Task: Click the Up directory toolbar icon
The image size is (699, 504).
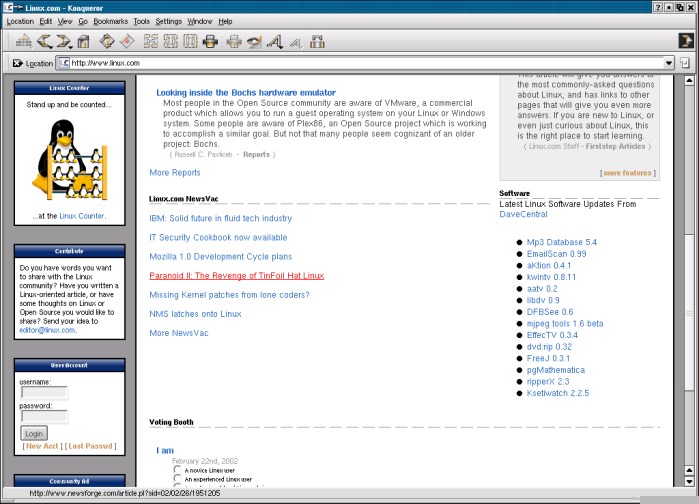Action: pyautogui.click(x=23, y=41)
